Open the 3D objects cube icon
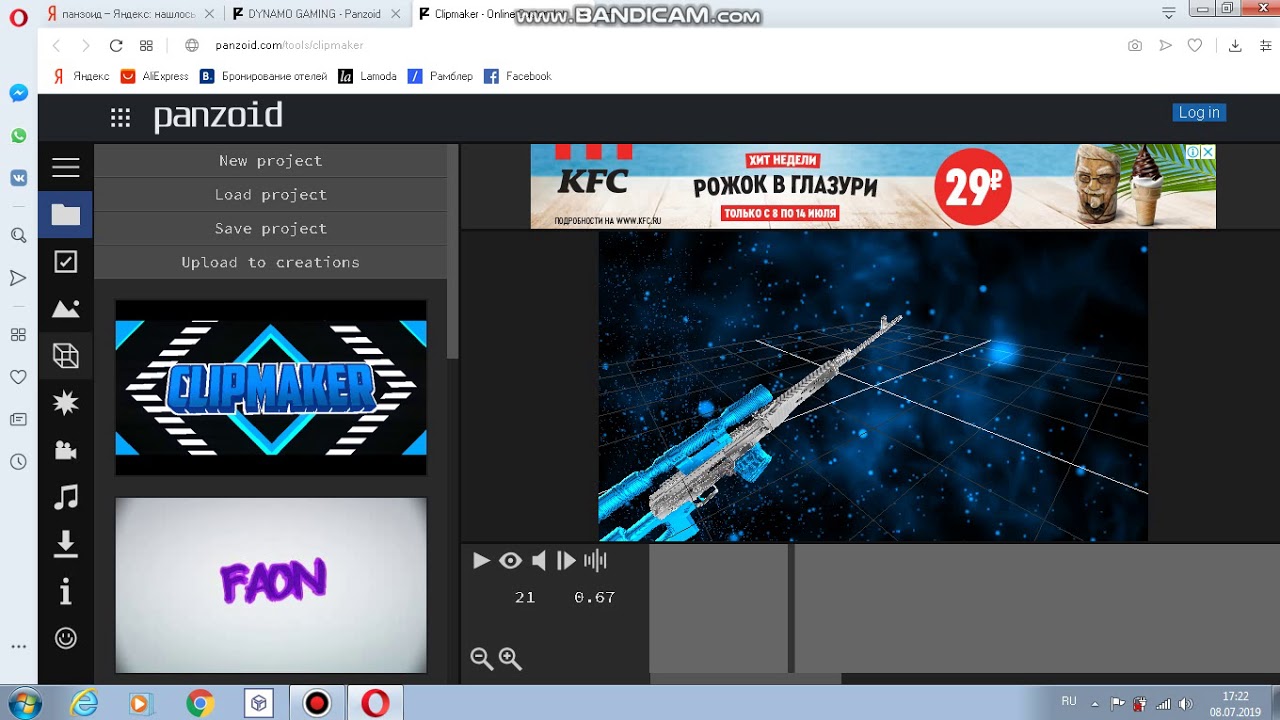The image size is (1280, 720). [66, 356]
